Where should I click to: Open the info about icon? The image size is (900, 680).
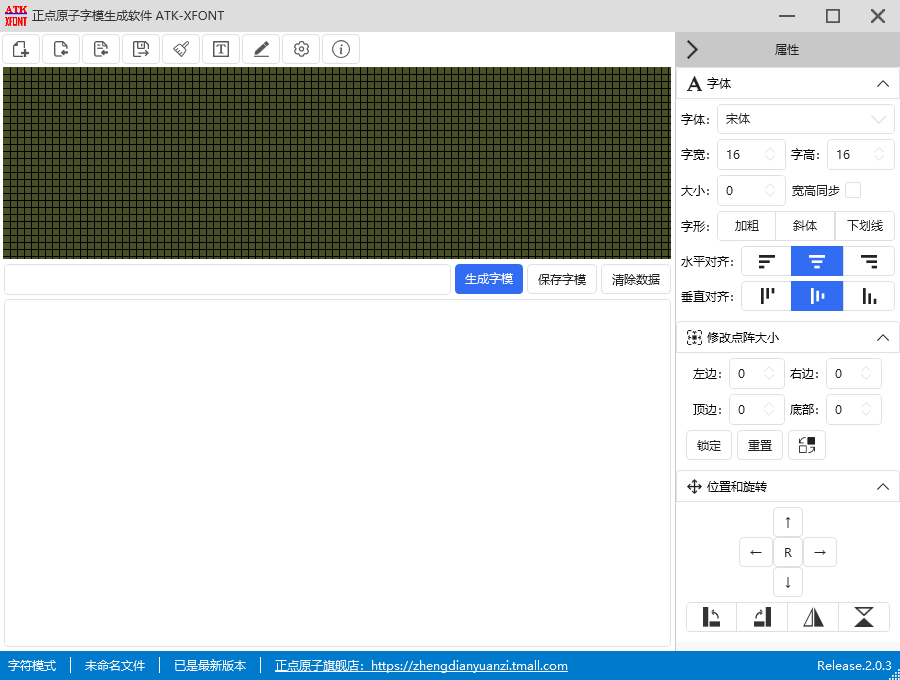click(x=341, y=49)
